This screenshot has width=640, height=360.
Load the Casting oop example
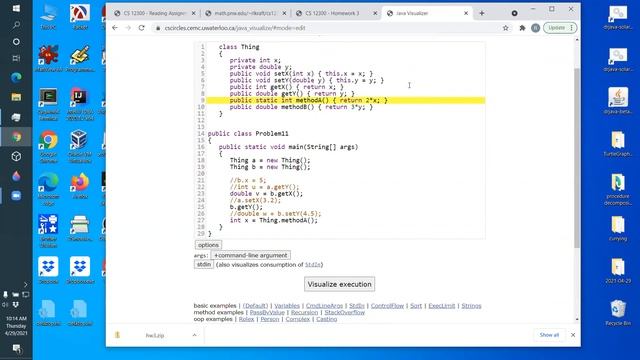click(x=327, y=319)
